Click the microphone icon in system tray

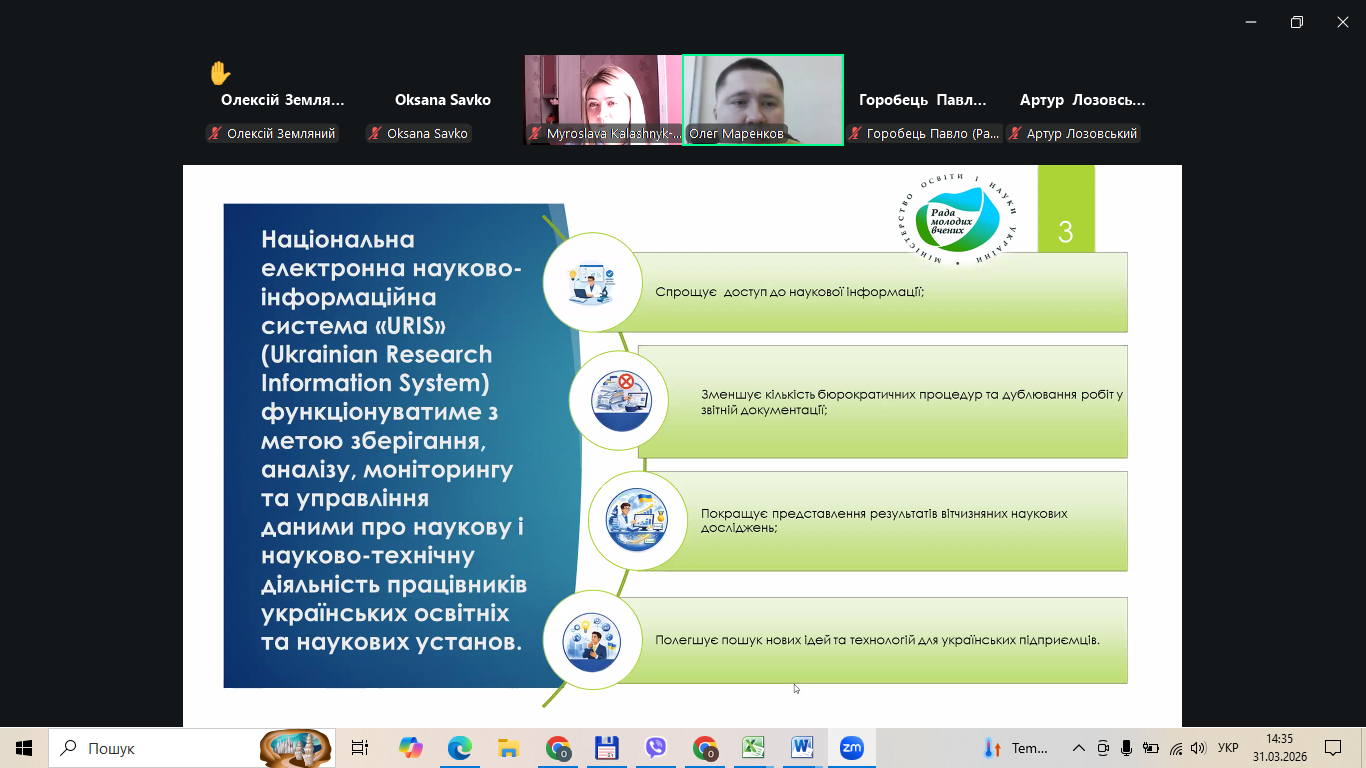[1127, 748]
